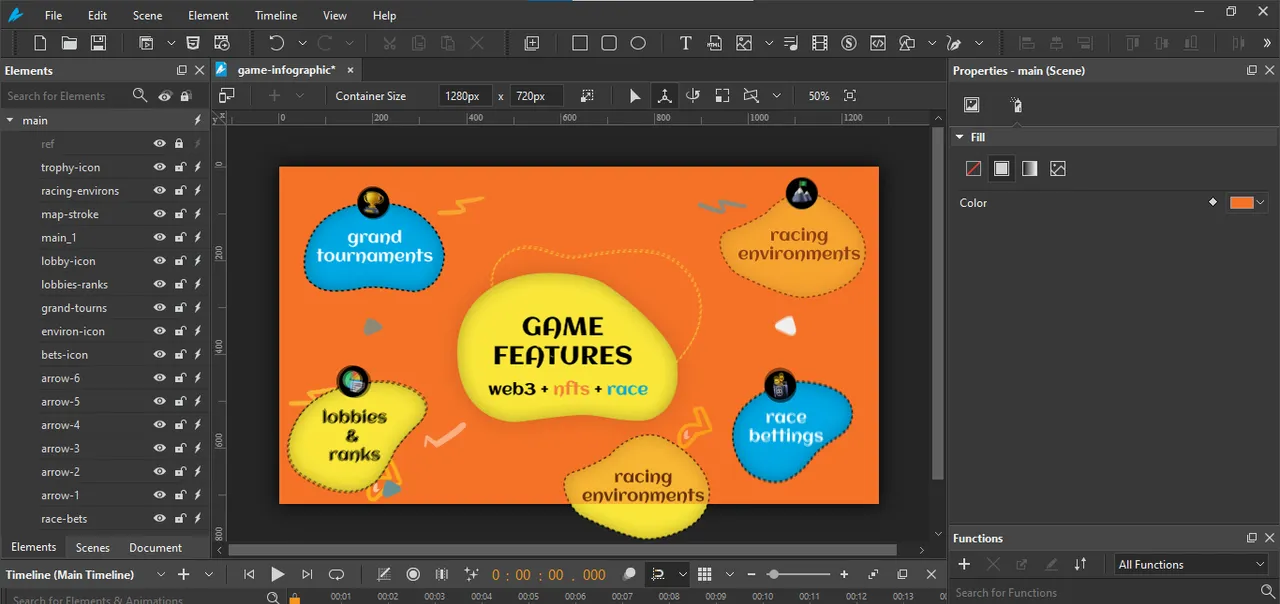Screen dimensions: 1280x604
Task: Open the Timeline menu
Action: [x=275, y=15]
